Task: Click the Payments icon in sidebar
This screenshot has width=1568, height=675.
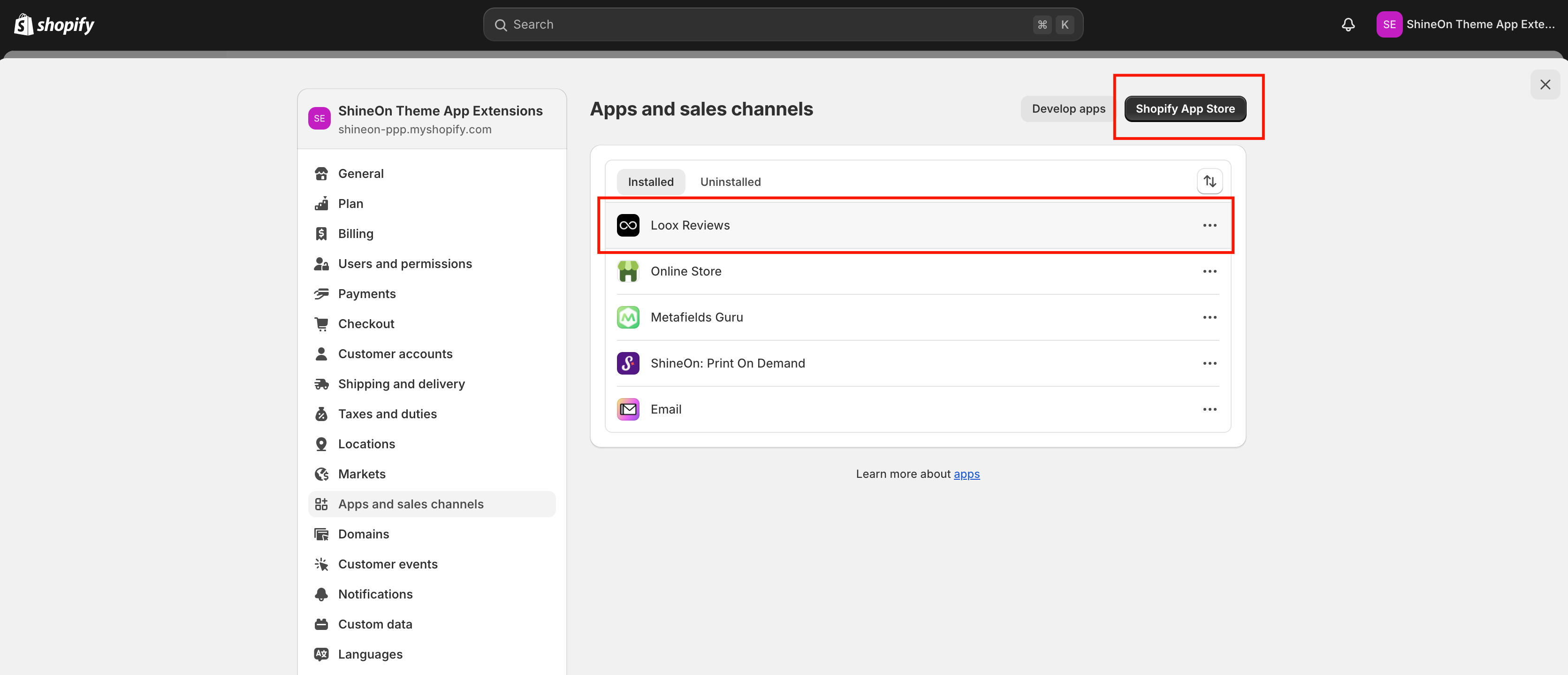Action: (x=321, y=294)
